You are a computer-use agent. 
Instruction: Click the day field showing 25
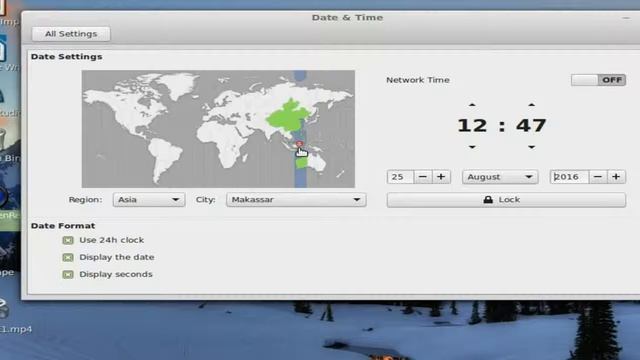(400, 177)
